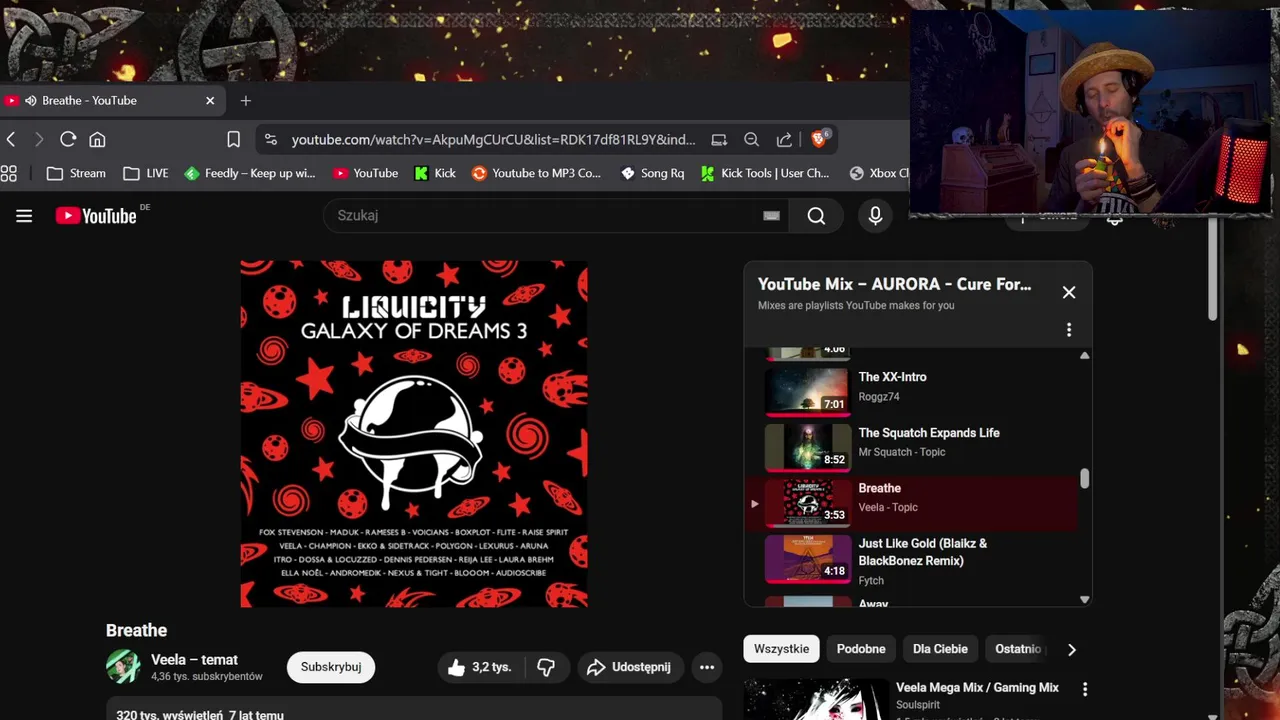Viewport: 1280px width, 720px height.
Task: Close the YouTube Mix playlist panel
Action: pyautogui.click(x=1069, y=292)
